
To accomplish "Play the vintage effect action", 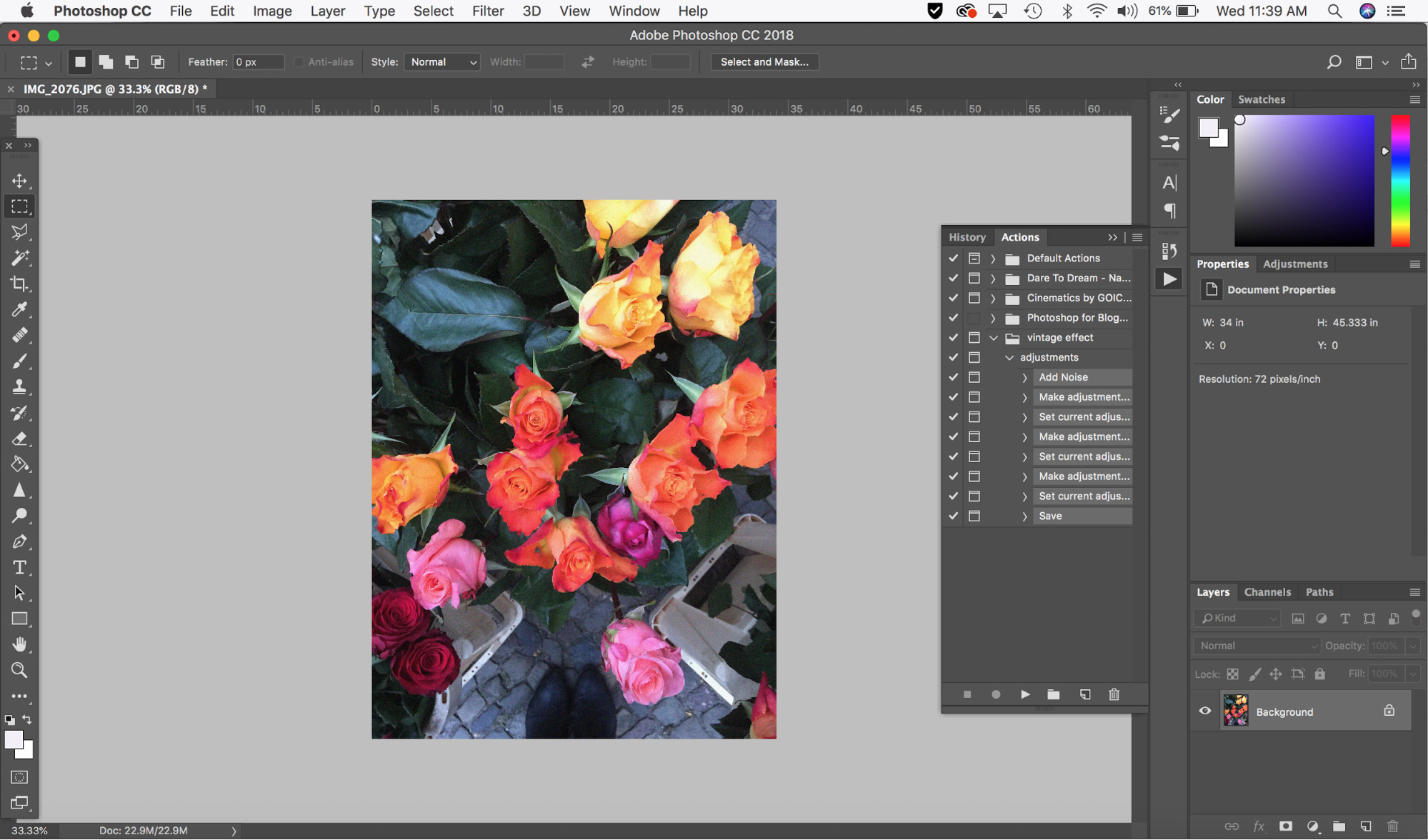I will pos(1024,694).
